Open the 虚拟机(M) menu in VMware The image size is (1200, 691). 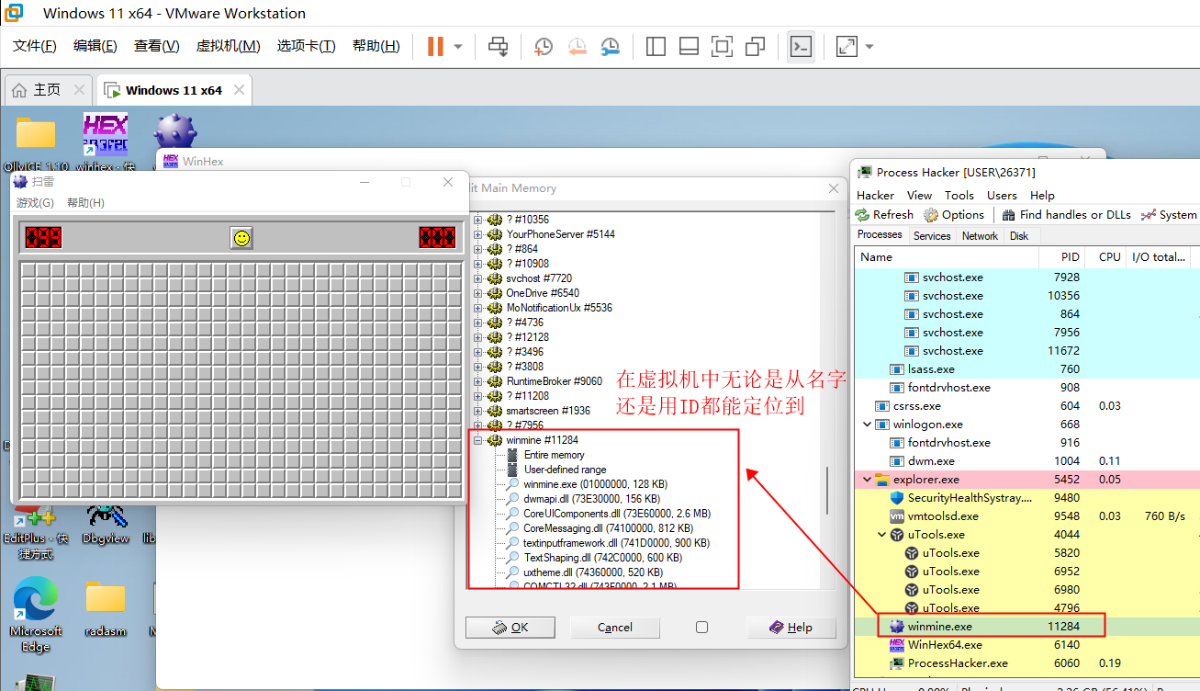tap(228, 46)
